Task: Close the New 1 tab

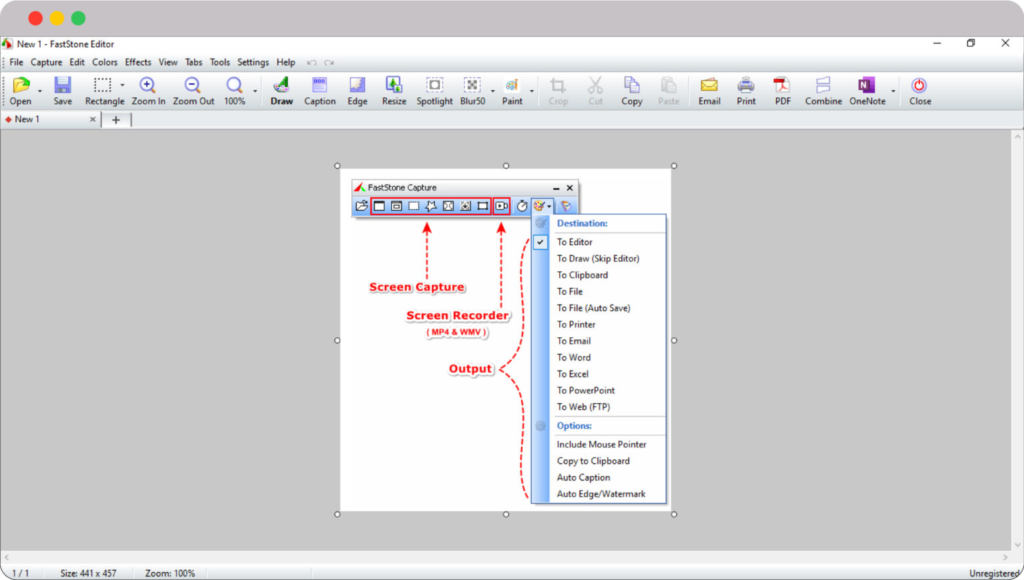Action: (x=93, y=119)
